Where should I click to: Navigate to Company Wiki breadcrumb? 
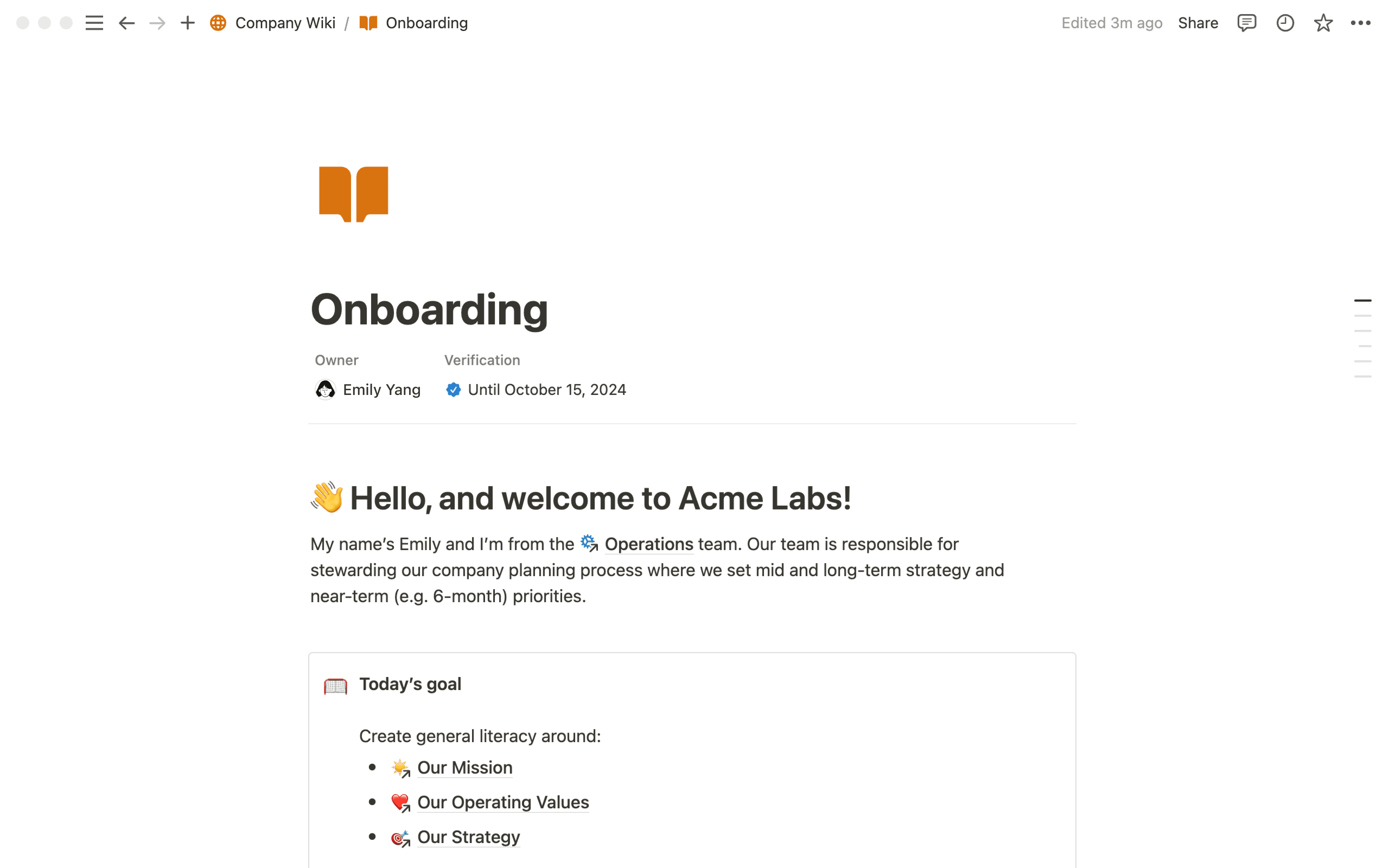pyautogui.click(x=285, y=23)
